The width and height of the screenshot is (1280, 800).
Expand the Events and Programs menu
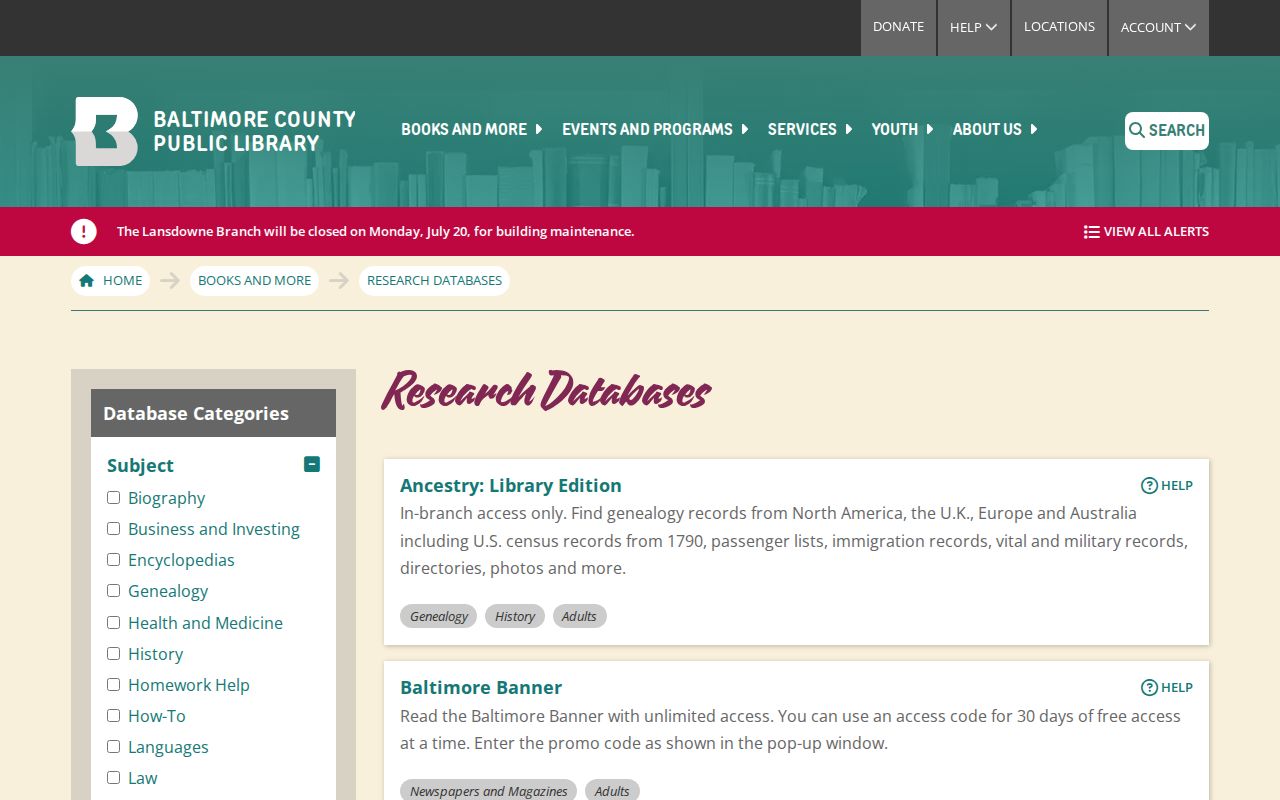point(655,129)
